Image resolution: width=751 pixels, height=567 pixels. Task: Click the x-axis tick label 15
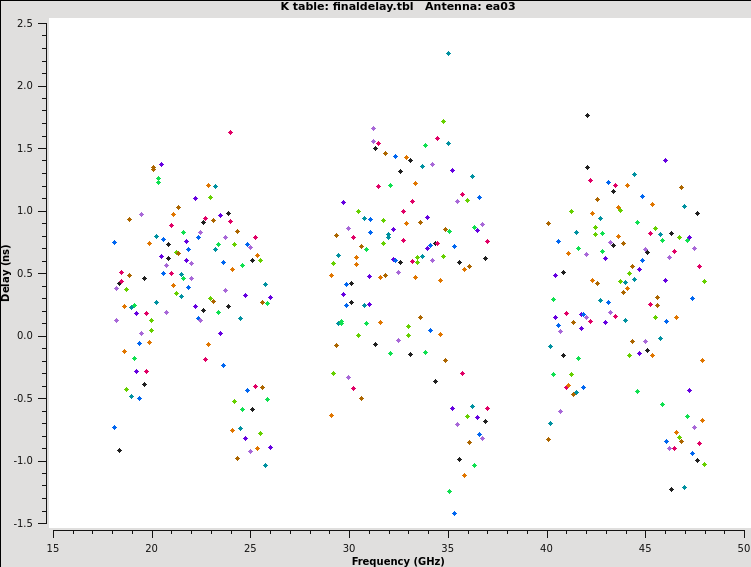pos(53,547)
